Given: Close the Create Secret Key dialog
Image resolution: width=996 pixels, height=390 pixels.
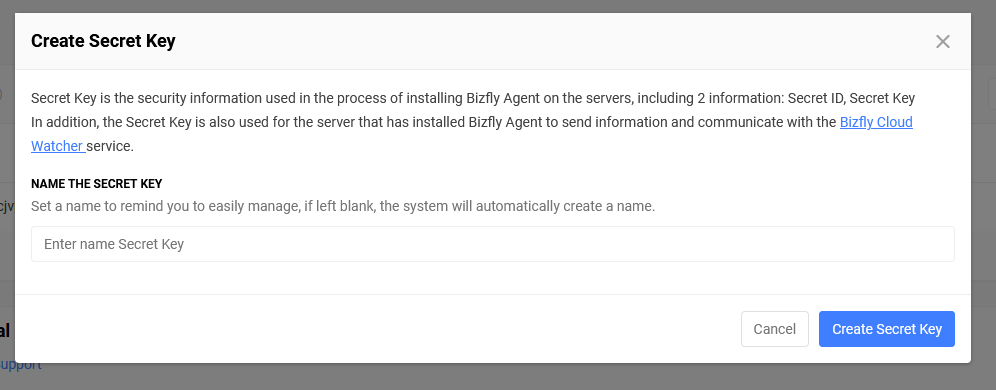Looking at the screenshot, I should click(x=943, y=42).
